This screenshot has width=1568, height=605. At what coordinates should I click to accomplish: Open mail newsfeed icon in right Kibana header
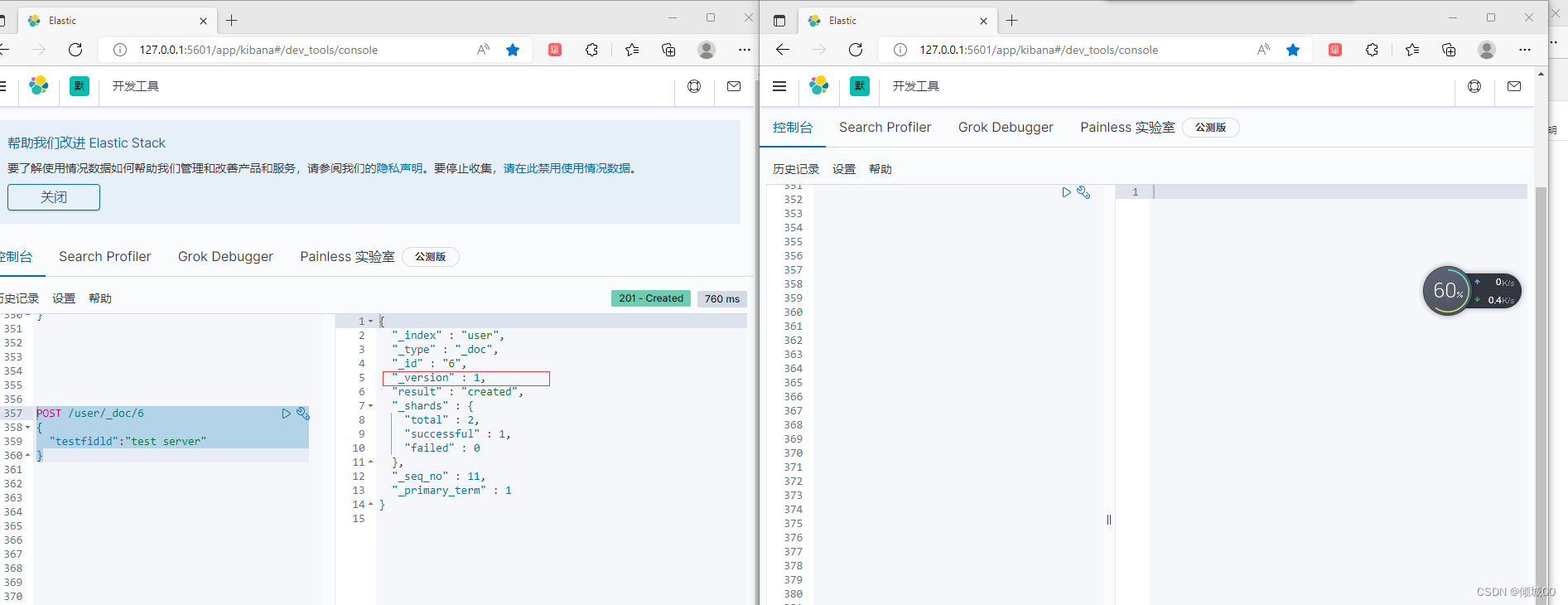click(x=1514, y=86)
